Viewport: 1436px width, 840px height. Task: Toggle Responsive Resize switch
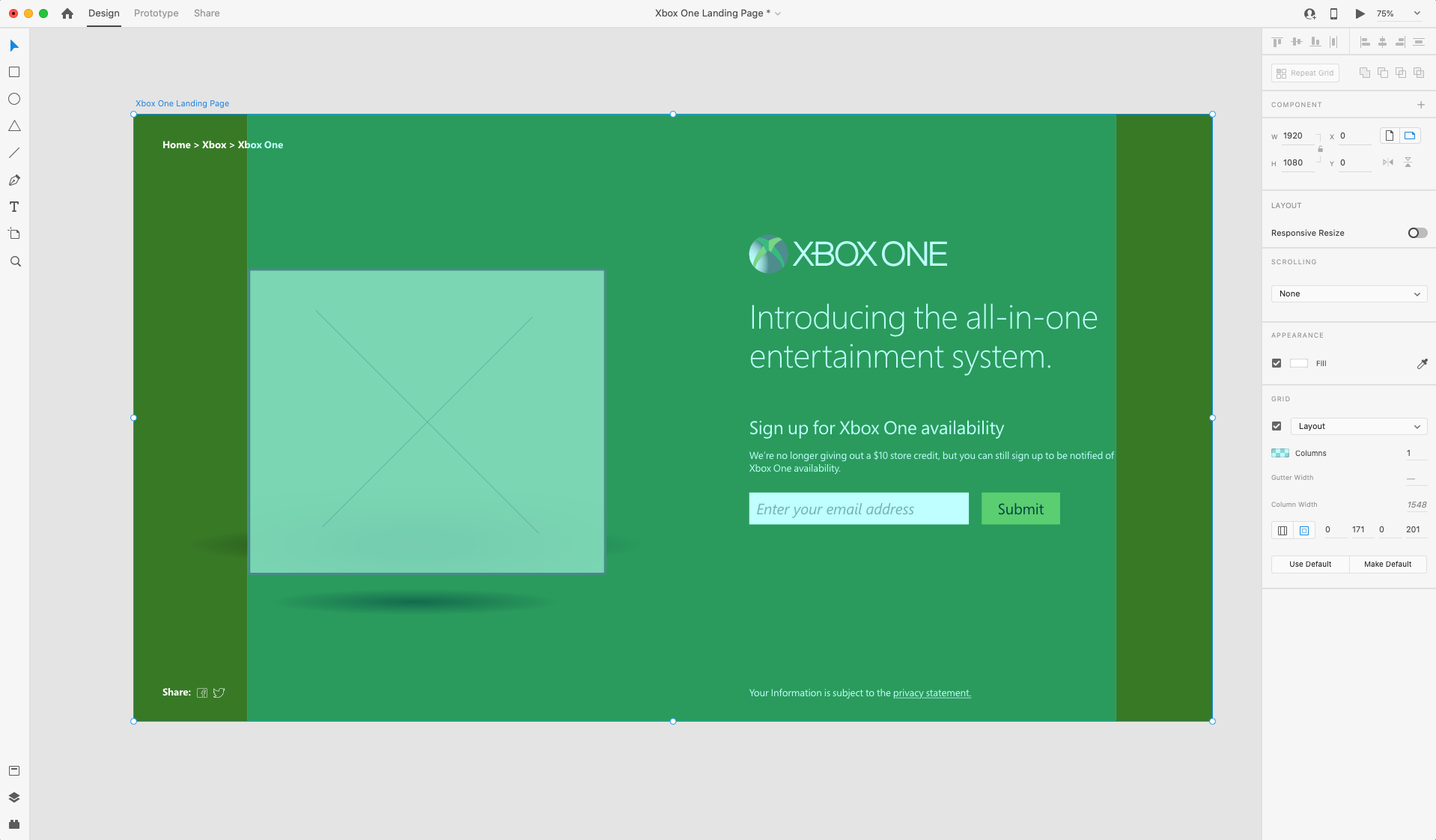point(1417,233)
